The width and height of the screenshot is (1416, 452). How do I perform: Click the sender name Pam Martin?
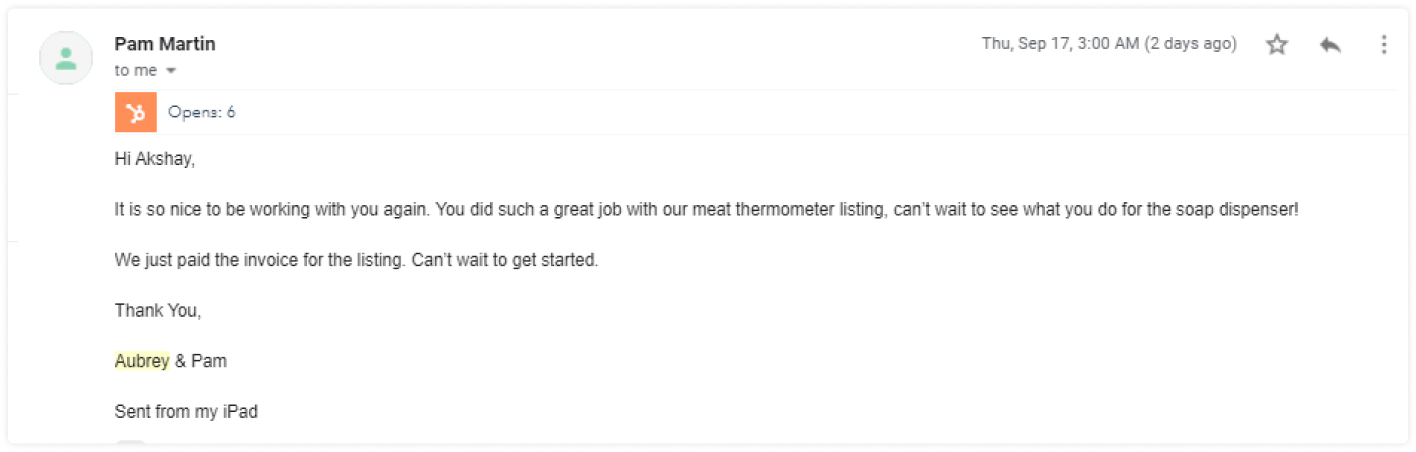[x=165, y=44]
